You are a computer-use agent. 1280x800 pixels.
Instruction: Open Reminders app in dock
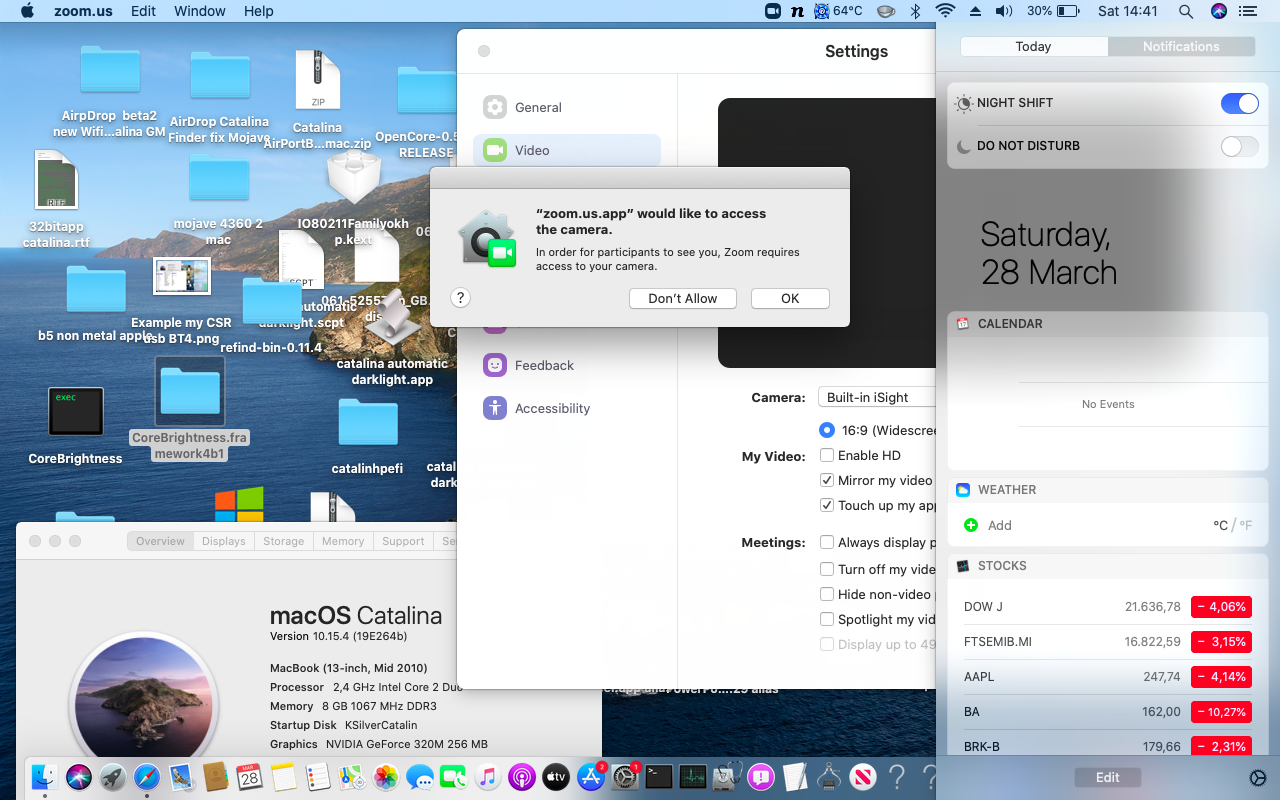(318, 777)
